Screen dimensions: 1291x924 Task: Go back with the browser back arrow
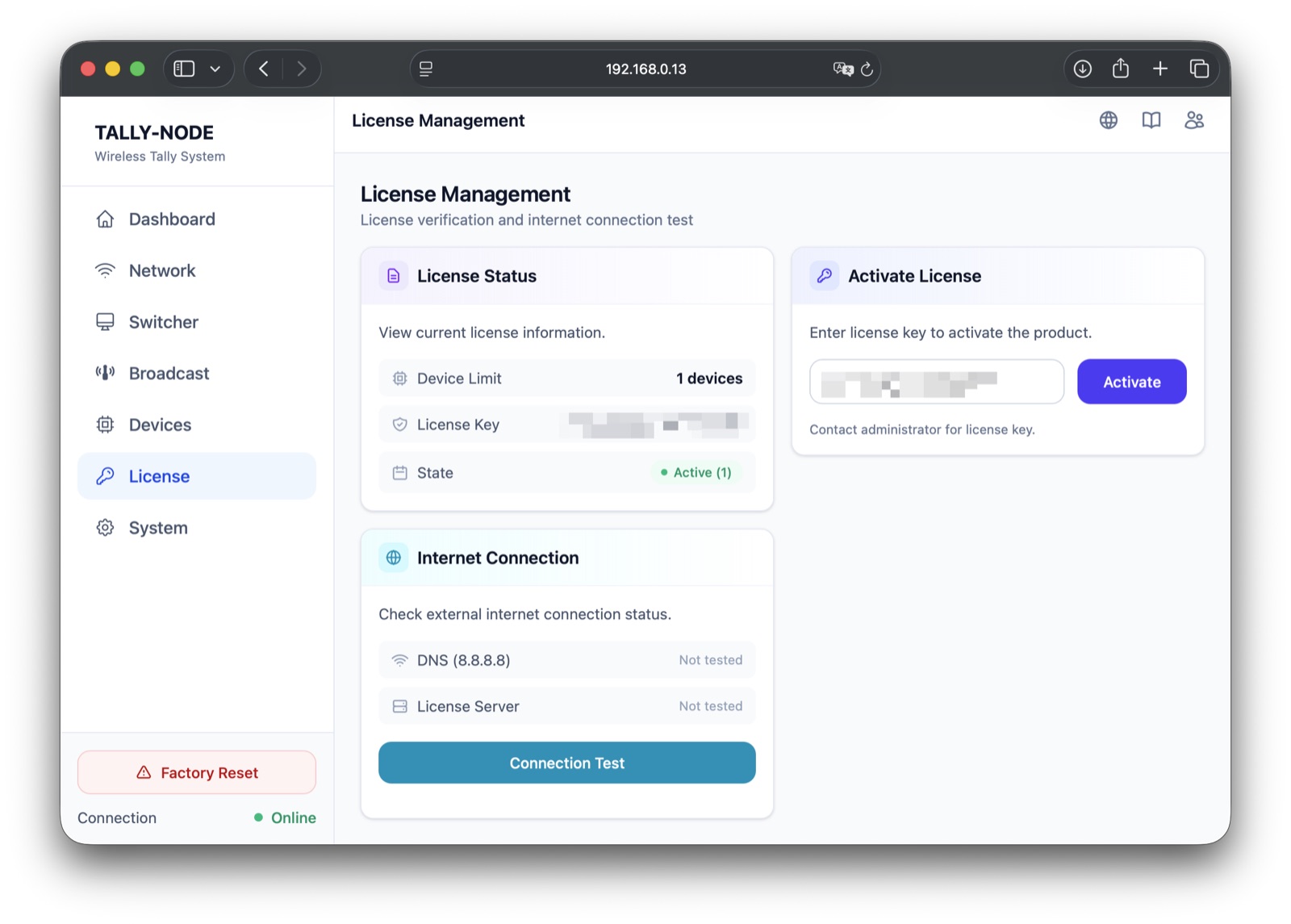coord(264,69)
